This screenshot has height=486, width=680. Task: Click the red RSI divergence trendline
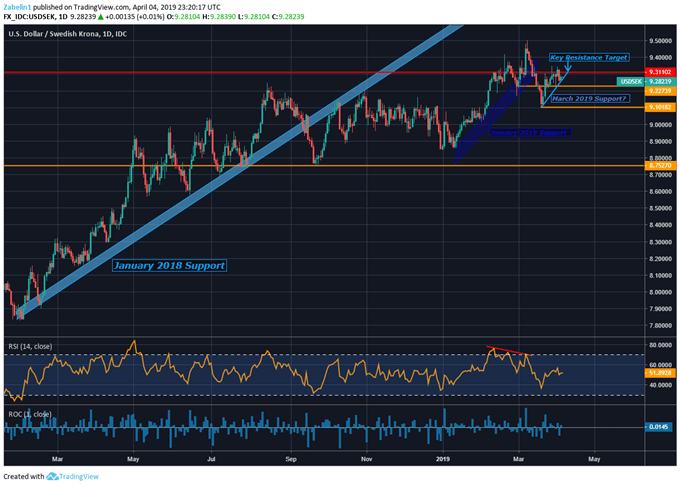510,351
